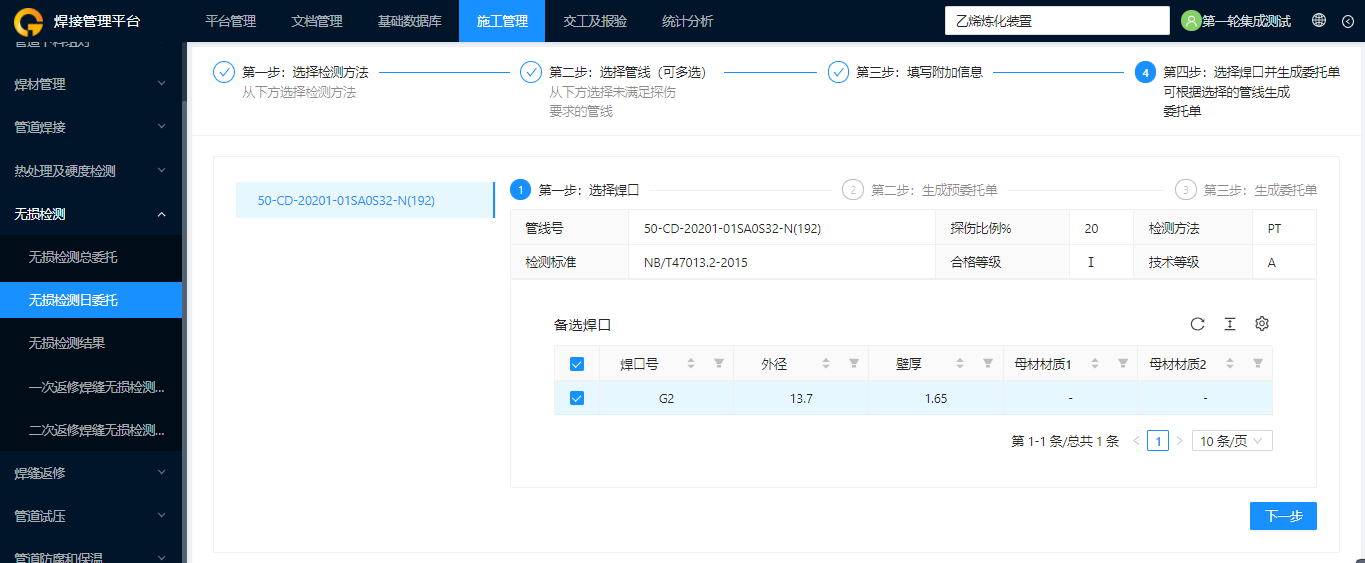Image resolution: width=1365 pixels, height=563 pixels.
Task: Click the platform logo icon
Action: [30, 21]
